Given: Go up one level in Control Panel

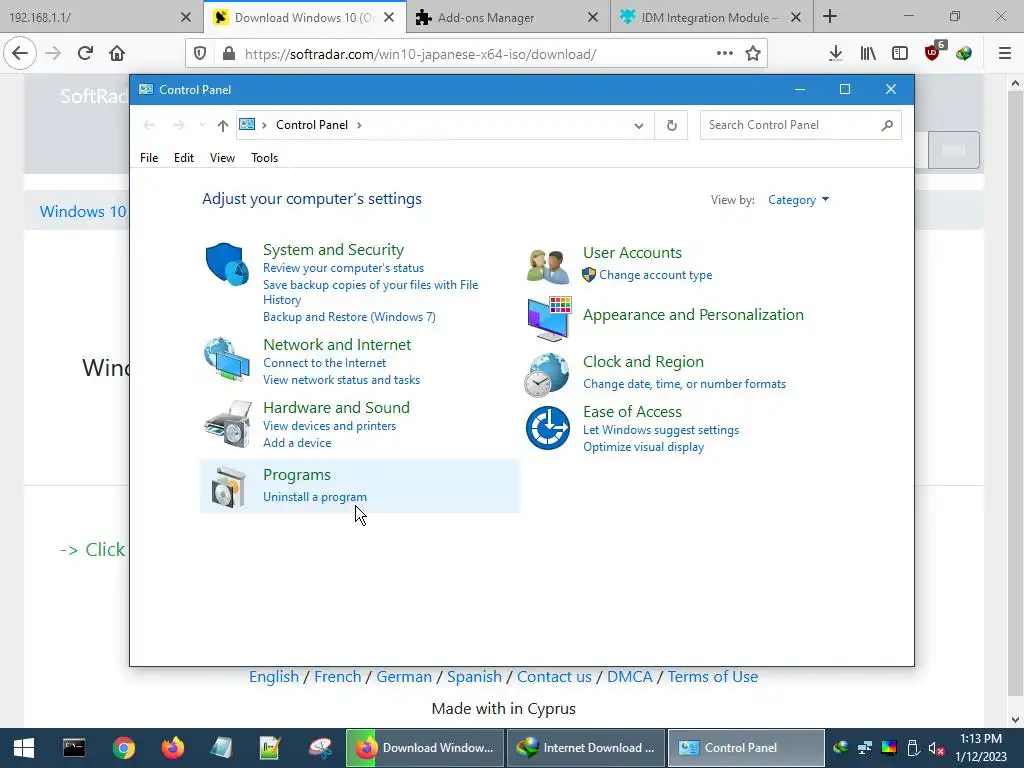Looking at the screenshot, I should click(223, 125).
